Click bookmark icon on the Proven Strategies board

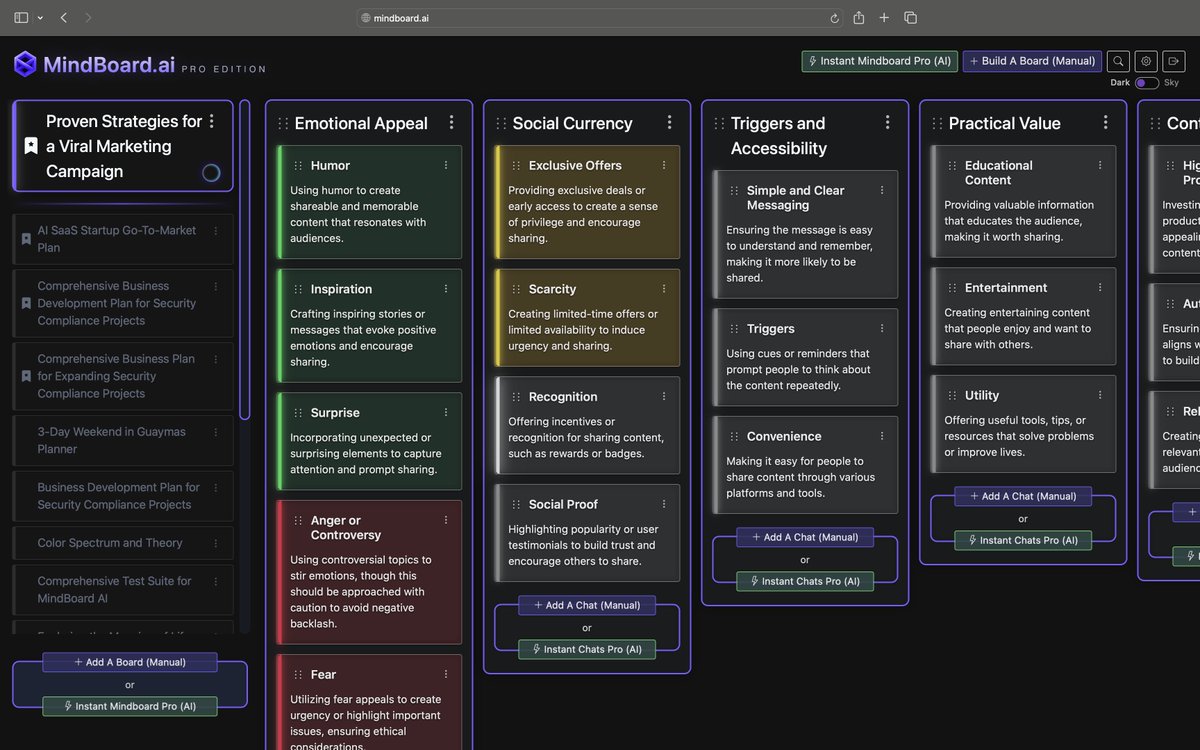(31, 146)
